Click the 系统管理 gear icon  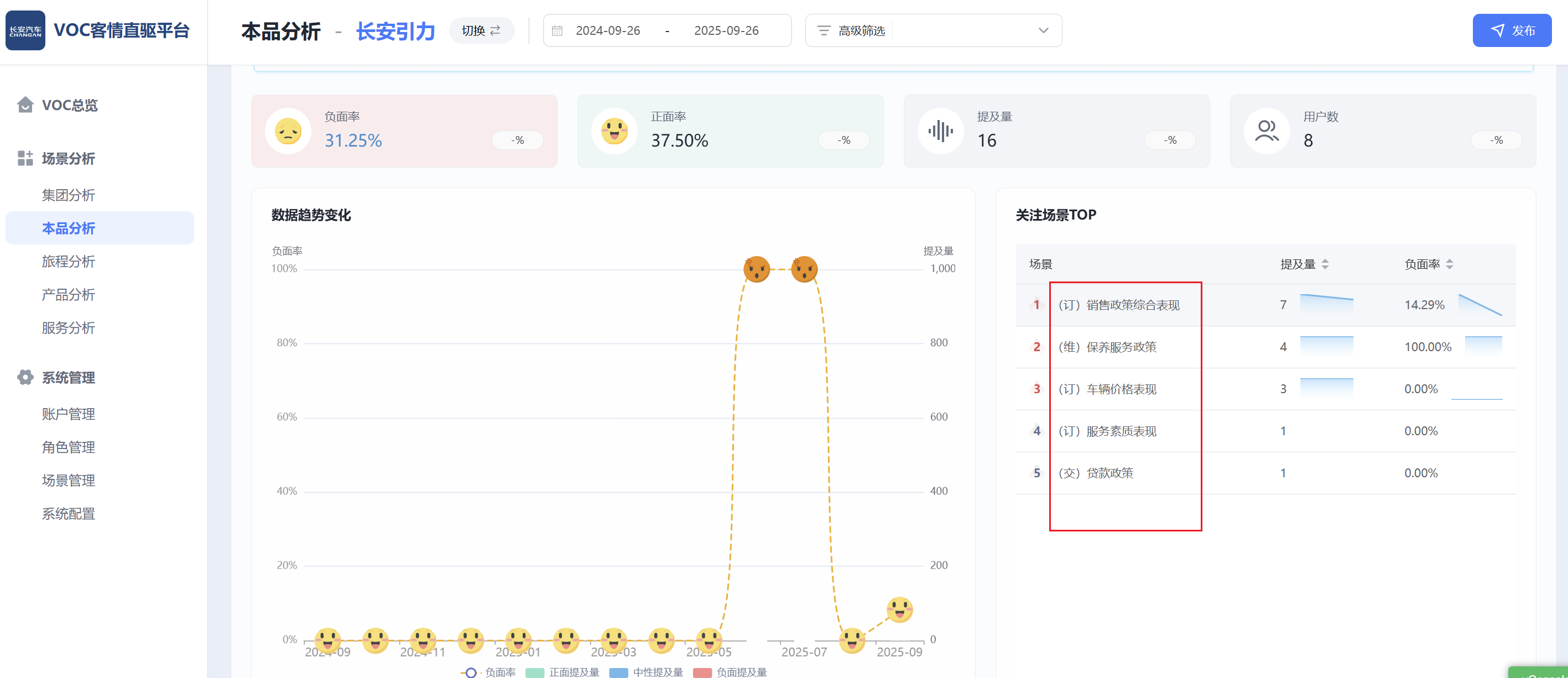(25, 377)
